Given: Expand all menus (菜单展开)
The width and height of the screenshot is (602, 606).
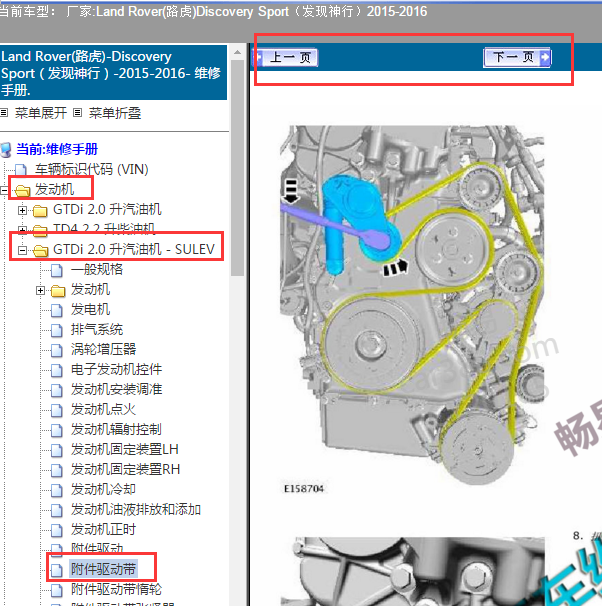Looking at the screenshot, I should (41, 113).
